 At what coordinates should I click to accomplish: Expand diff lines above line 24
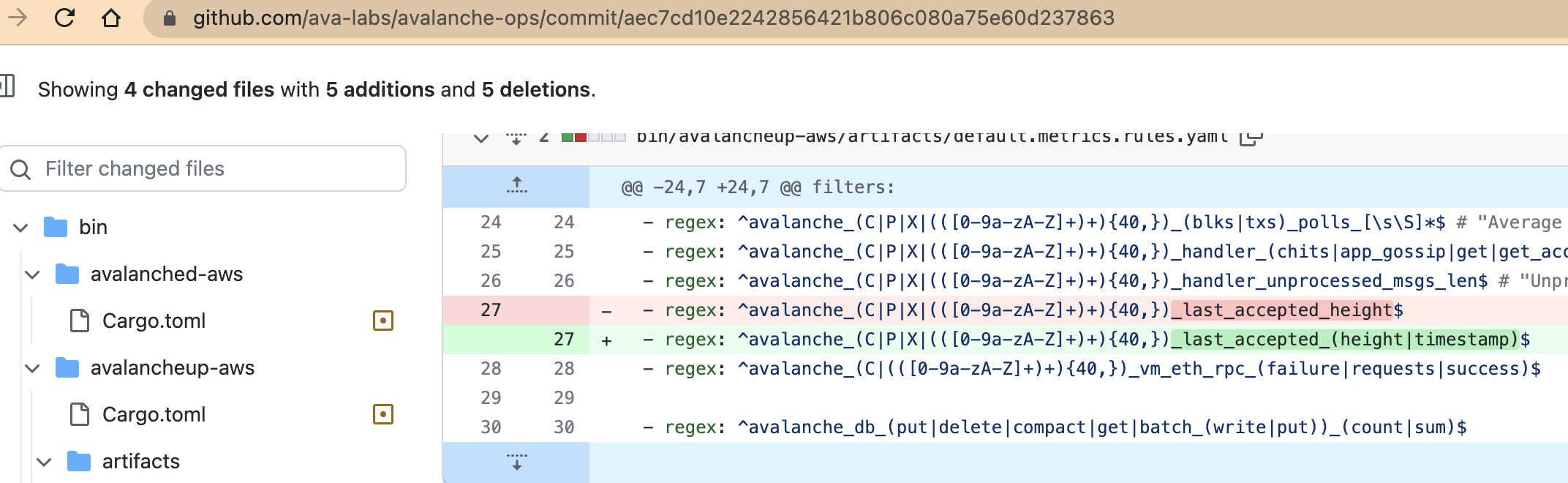[516, 187]
